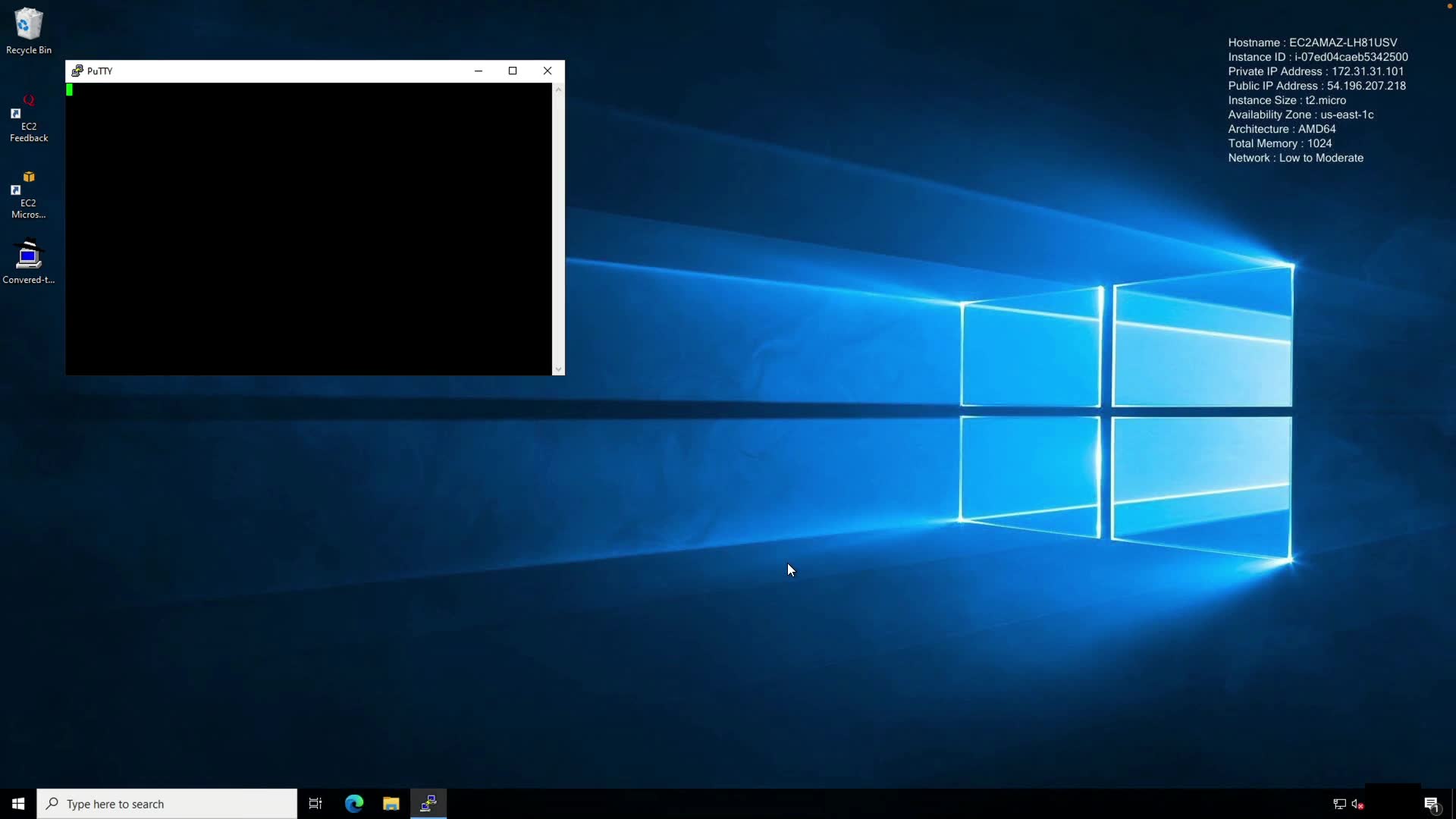Open the Windows Start menu
Viewport: 1456px width, 819px height.
18,804
